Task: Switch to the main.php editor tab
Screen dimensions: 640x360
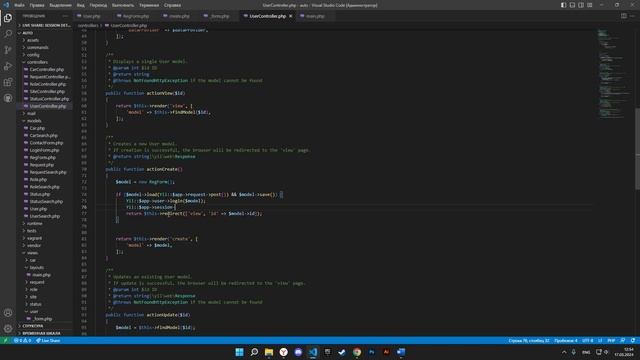Action: point(315,16)
